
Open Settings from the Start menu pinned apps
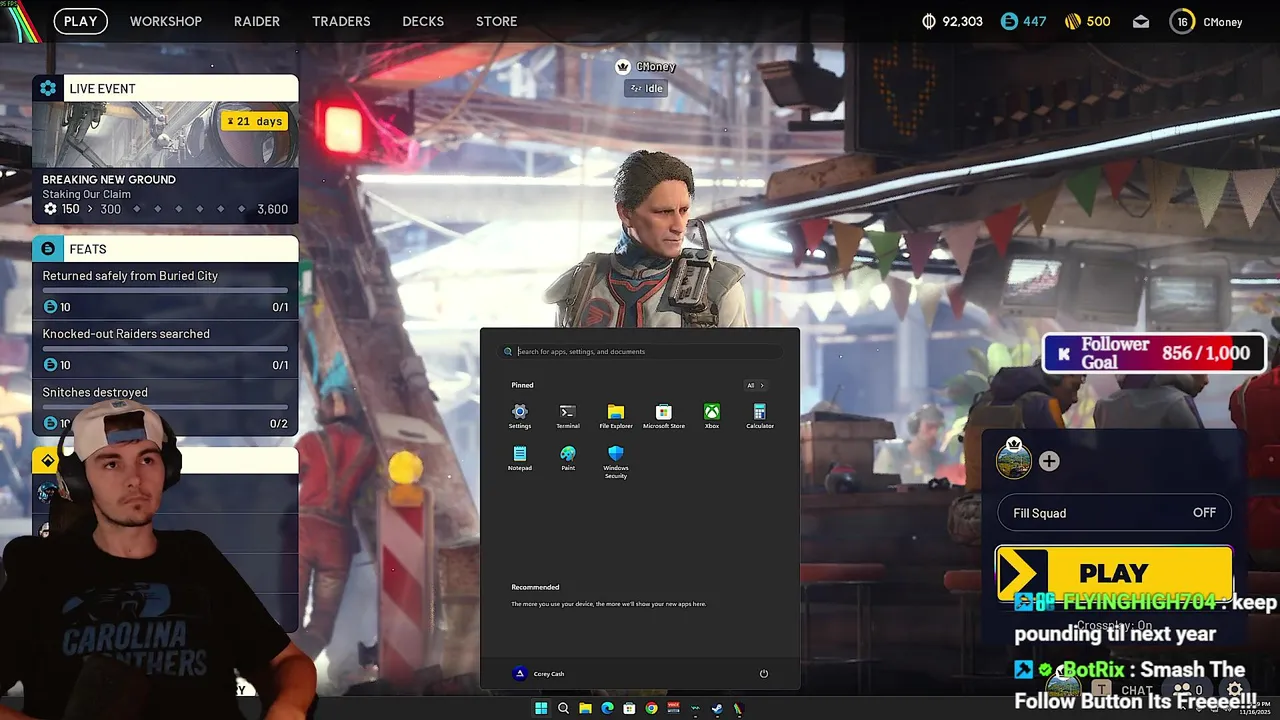[520, 416]
